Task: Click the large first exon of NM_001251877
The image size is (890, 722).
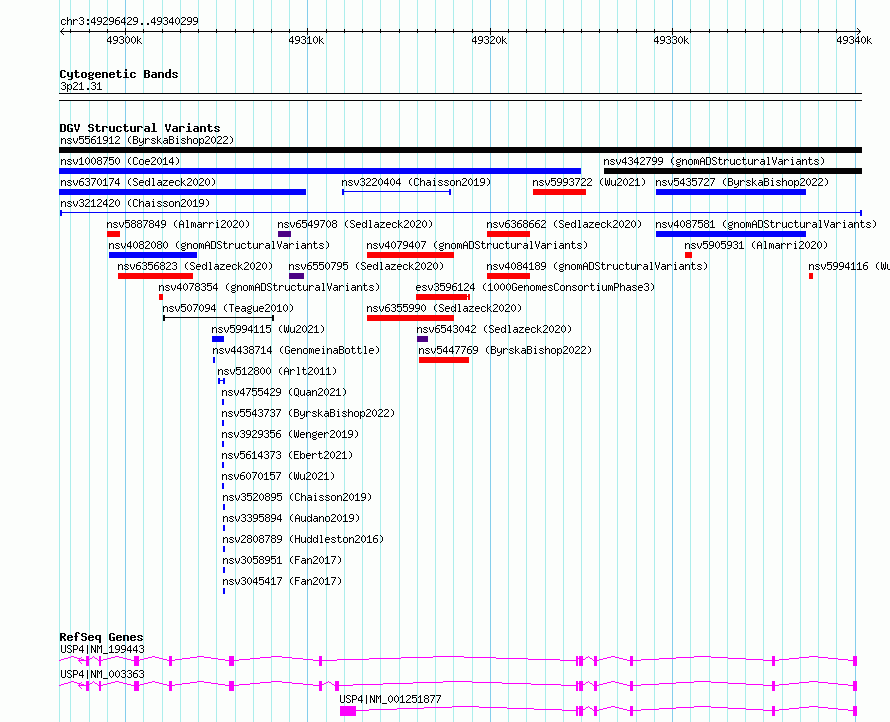Action: 348,711
